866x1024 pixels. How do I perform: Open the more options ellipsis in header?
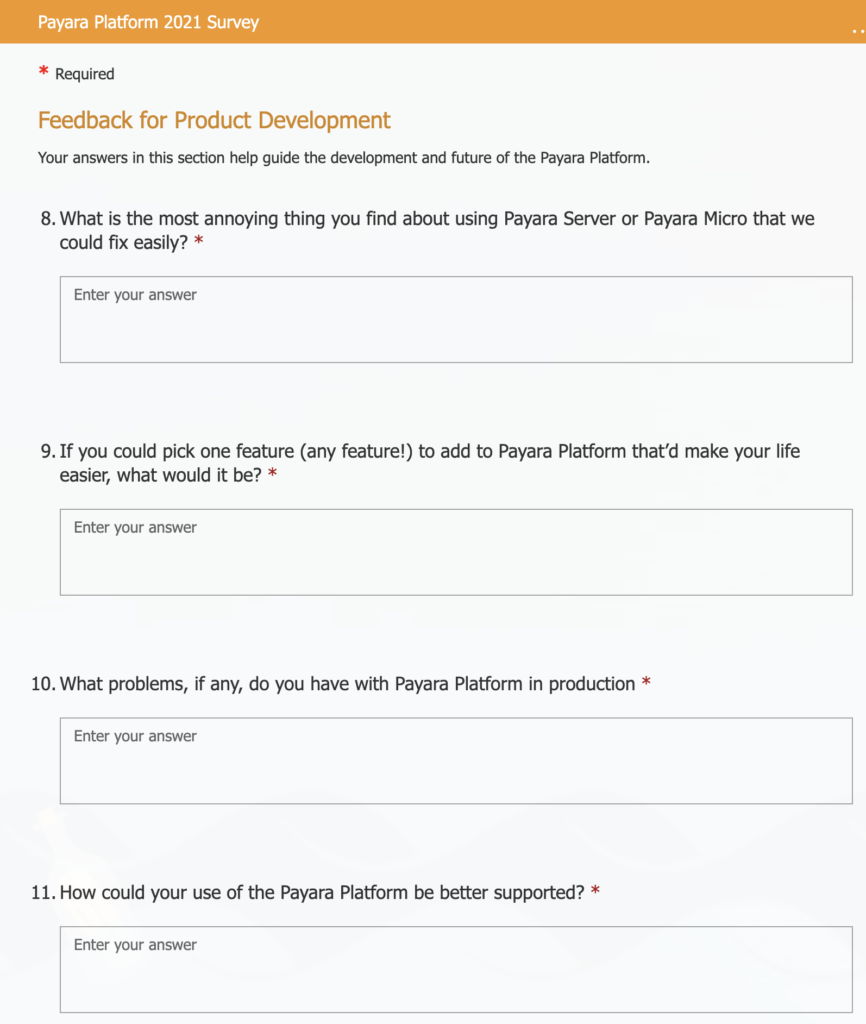(858, 31)
